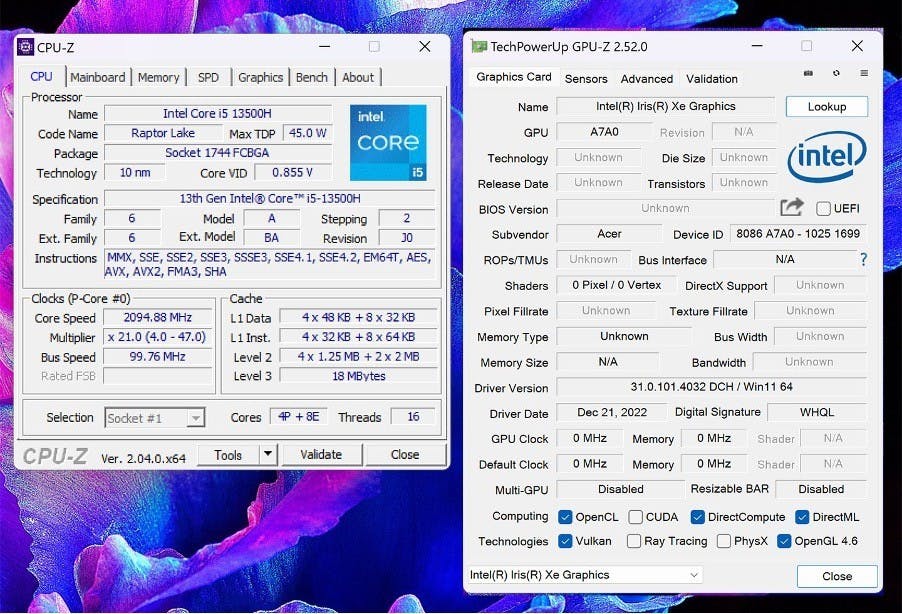Enable the CUDA checkbox
This screenshot has width=902, height=614.
point(635,517)
